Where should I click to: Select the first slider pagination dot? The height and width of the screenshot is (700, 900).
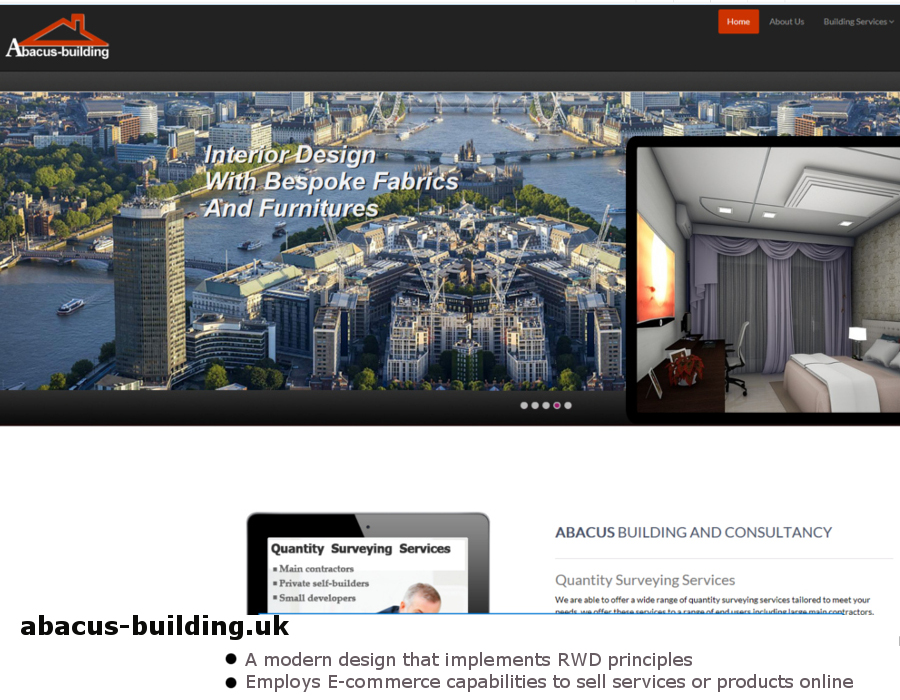pyautogui.click(x=524, y=406)
